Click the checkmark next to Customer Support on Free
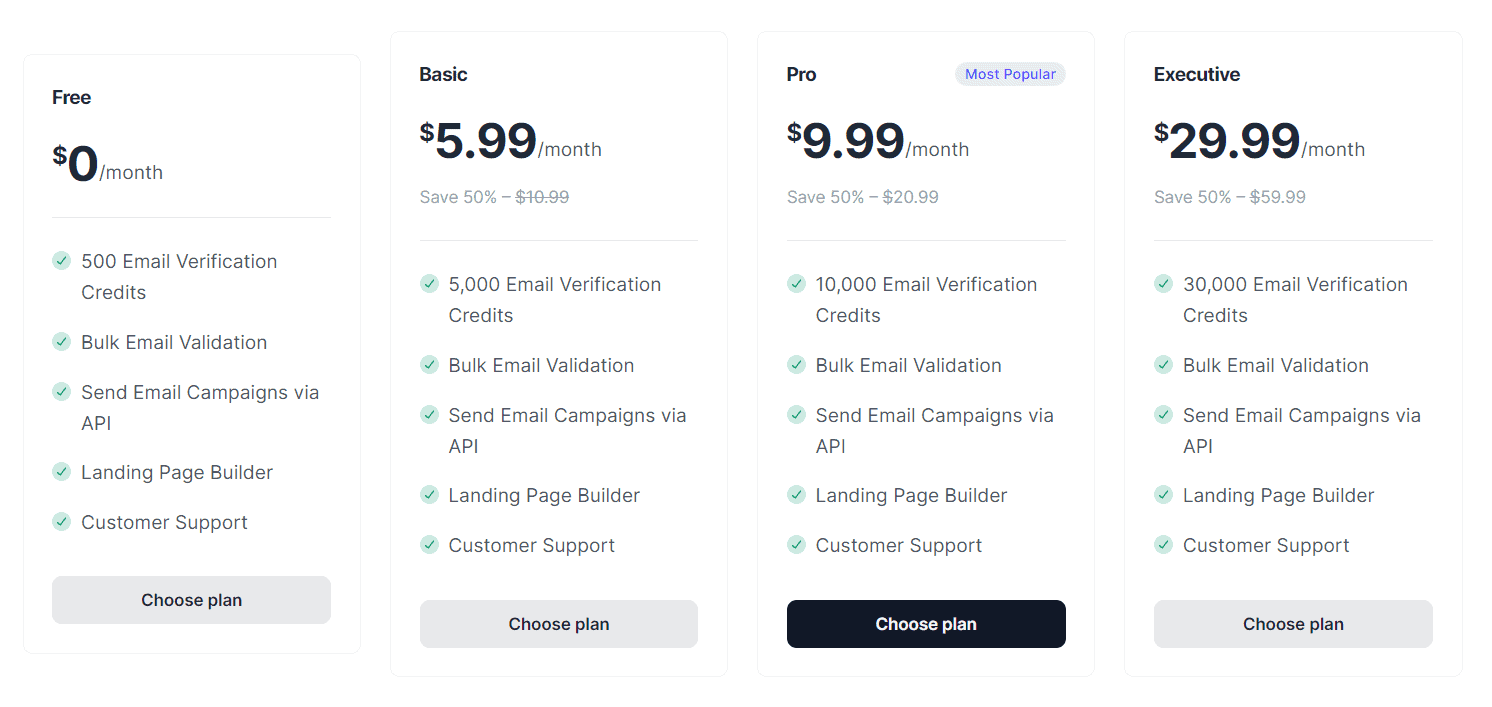This screenshot has width=1492, height=707. pos(61,522)
